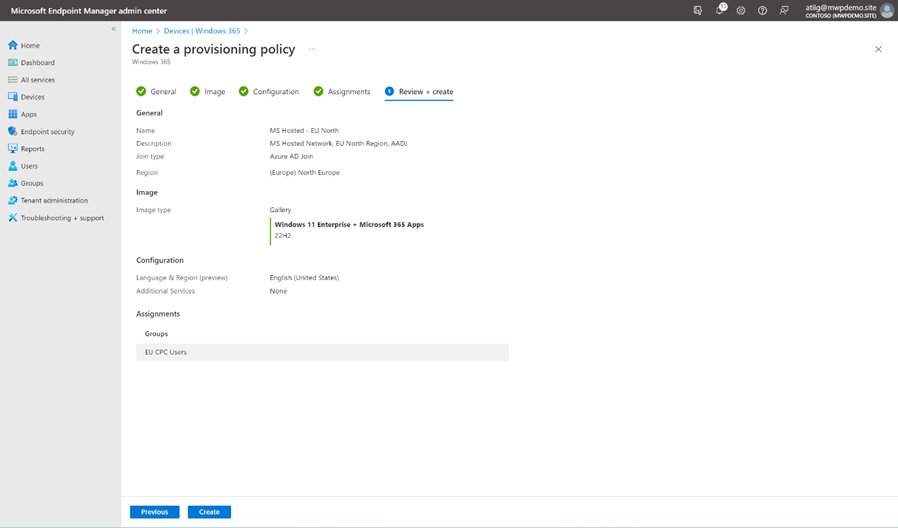The image size is (898, 528).
Task: Click the Previous button
Action: click(155, 512)
